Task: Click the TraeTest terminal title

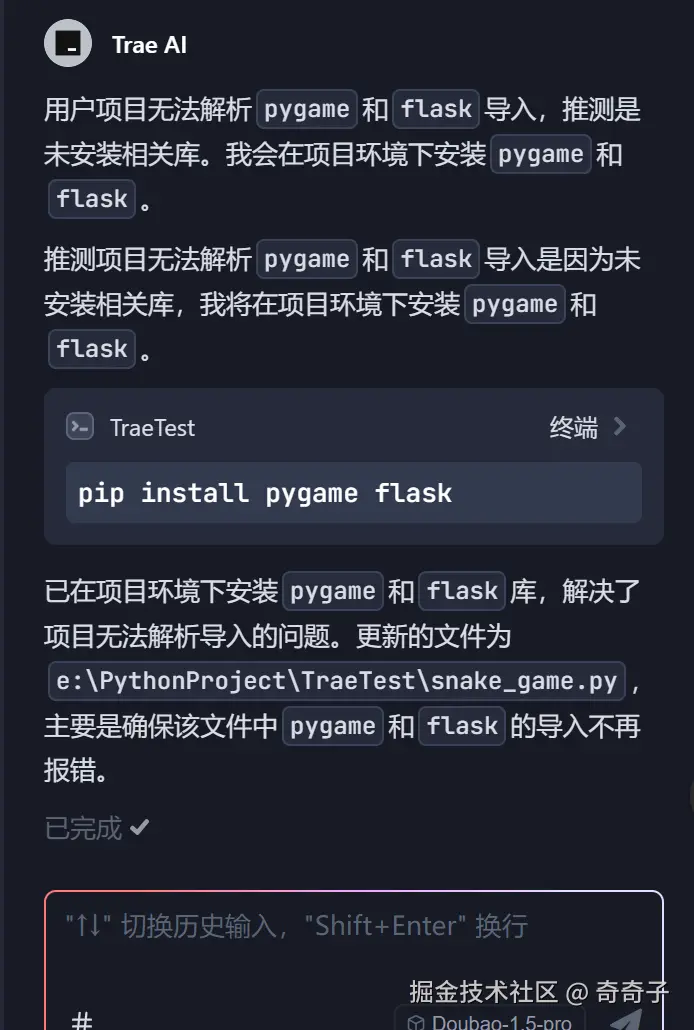Action: coord(152,428)
